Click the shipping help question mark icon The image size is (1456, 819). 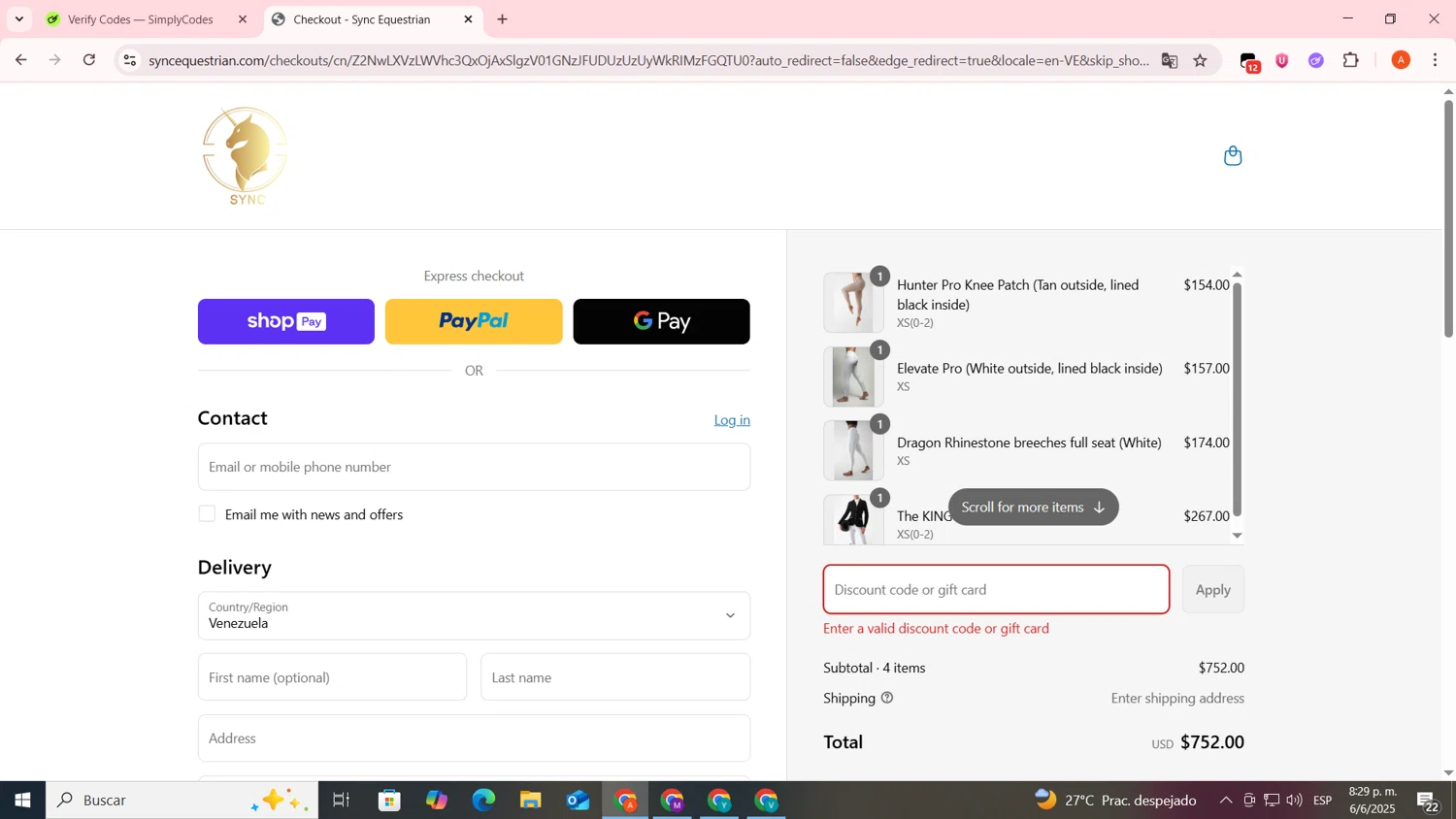[887, 698]
